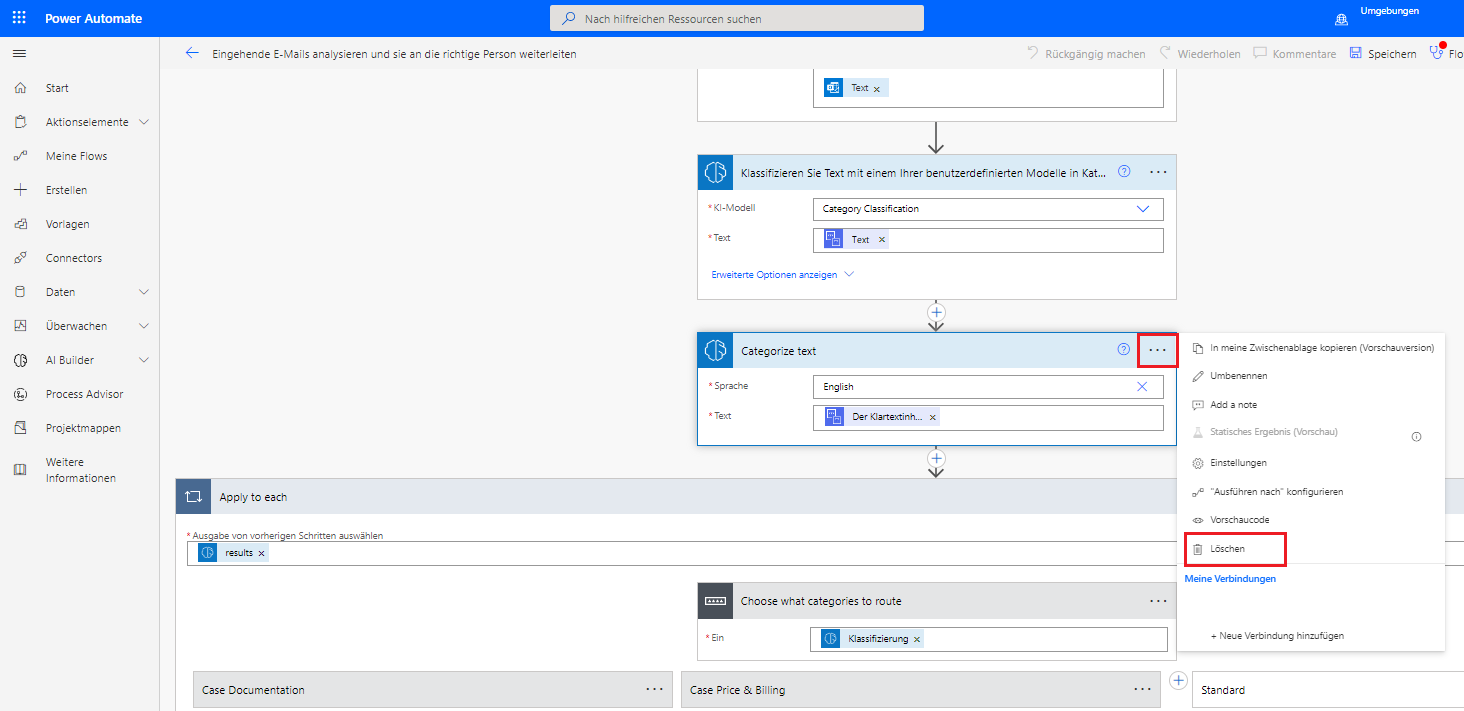Viewport: 1464px width, 711px height.
Task: Click the Weitere Informationen book icon
Action: (x=20, y=470)
